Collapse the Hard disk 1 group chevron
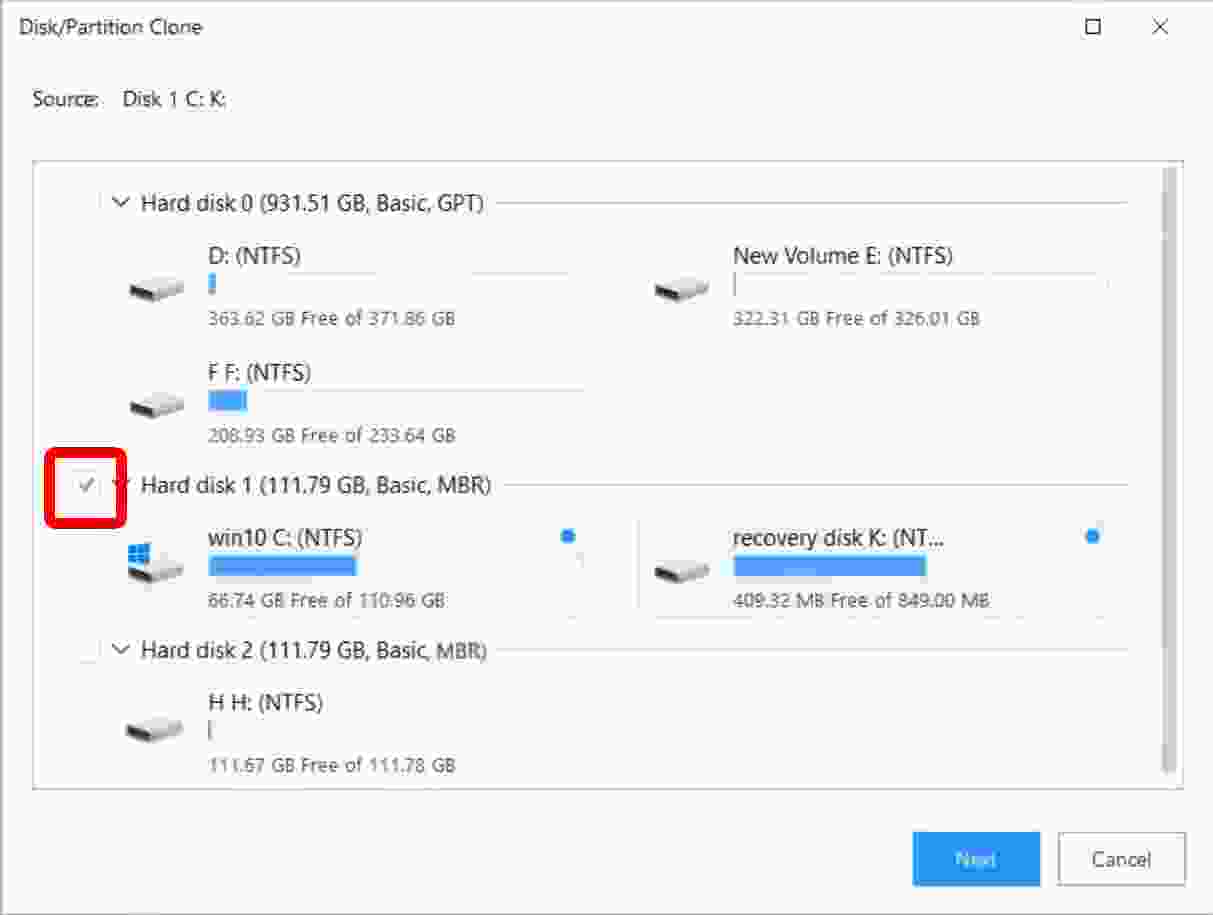Viewport: 1213px width, 915px height. (x=121, y=485)
